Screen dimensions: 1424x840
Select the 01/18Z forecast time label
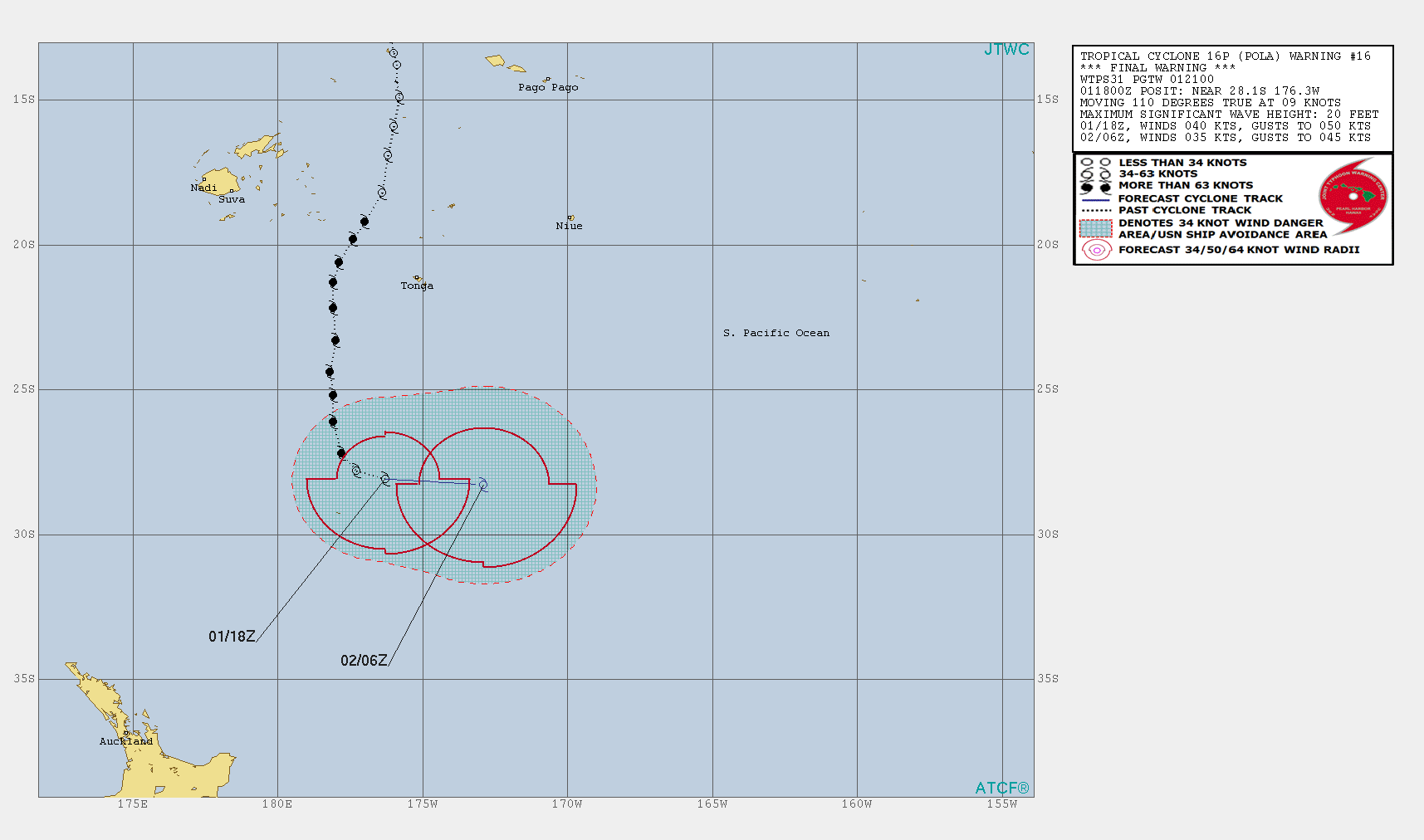pos(232,637)
